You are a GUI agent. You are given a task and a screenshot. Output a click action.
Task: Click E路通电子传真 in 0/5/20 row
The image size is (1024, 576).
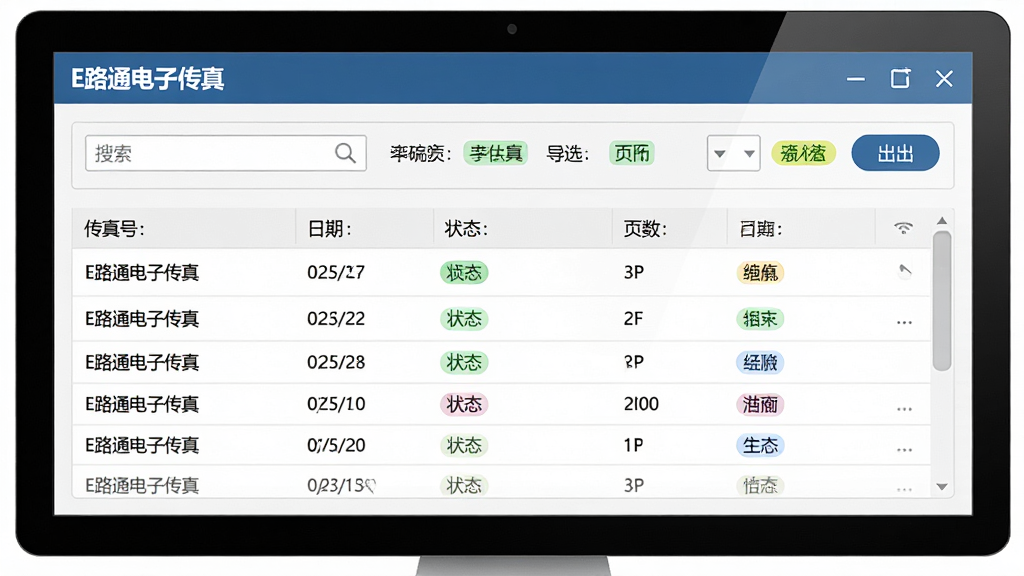(142, 445)
